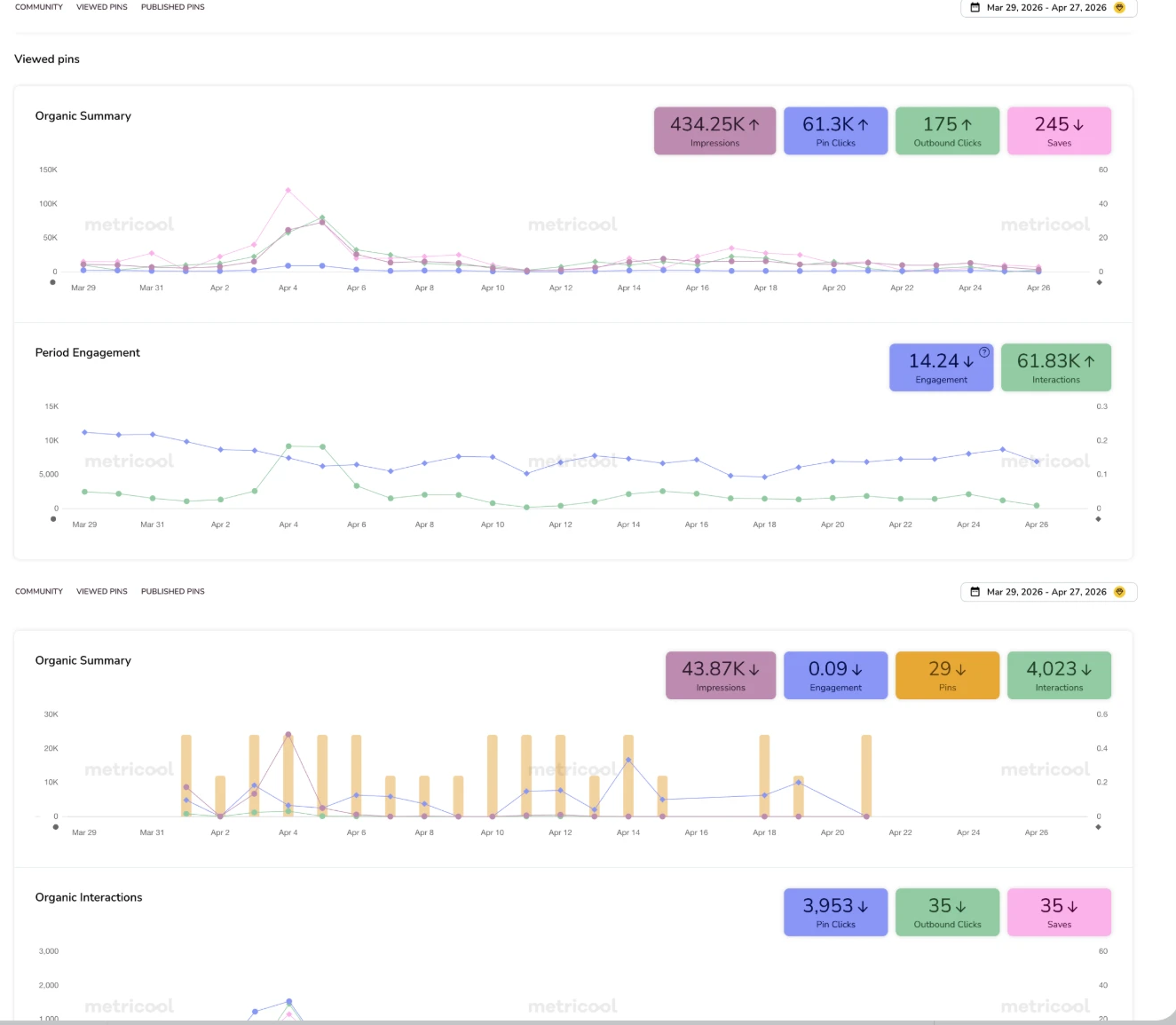Click yellow diamond badge in date picker below Period Engagement chart
This screenshot has height=1025, width=1176.
click(1119, 592)
